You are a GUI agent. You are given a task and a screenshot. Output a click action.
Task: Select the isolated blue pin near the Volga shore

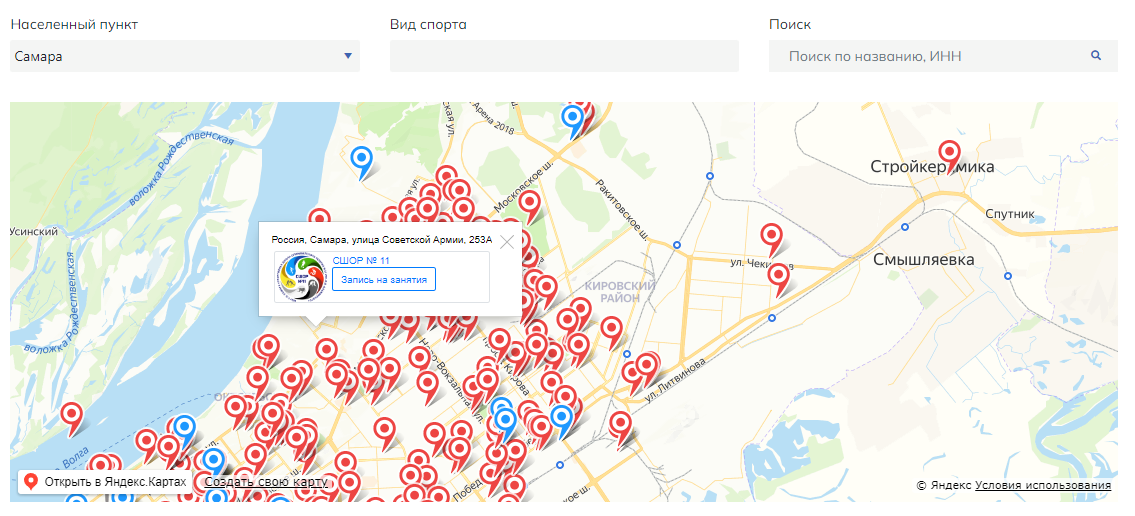(x=361, y=158)
